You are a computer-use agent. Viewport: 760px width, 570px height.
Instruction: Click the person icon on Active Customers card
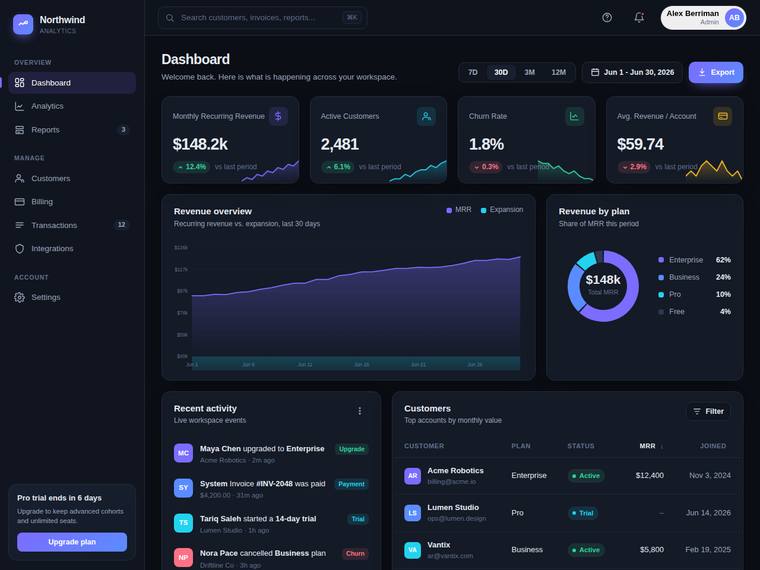[x=426, y=116]
